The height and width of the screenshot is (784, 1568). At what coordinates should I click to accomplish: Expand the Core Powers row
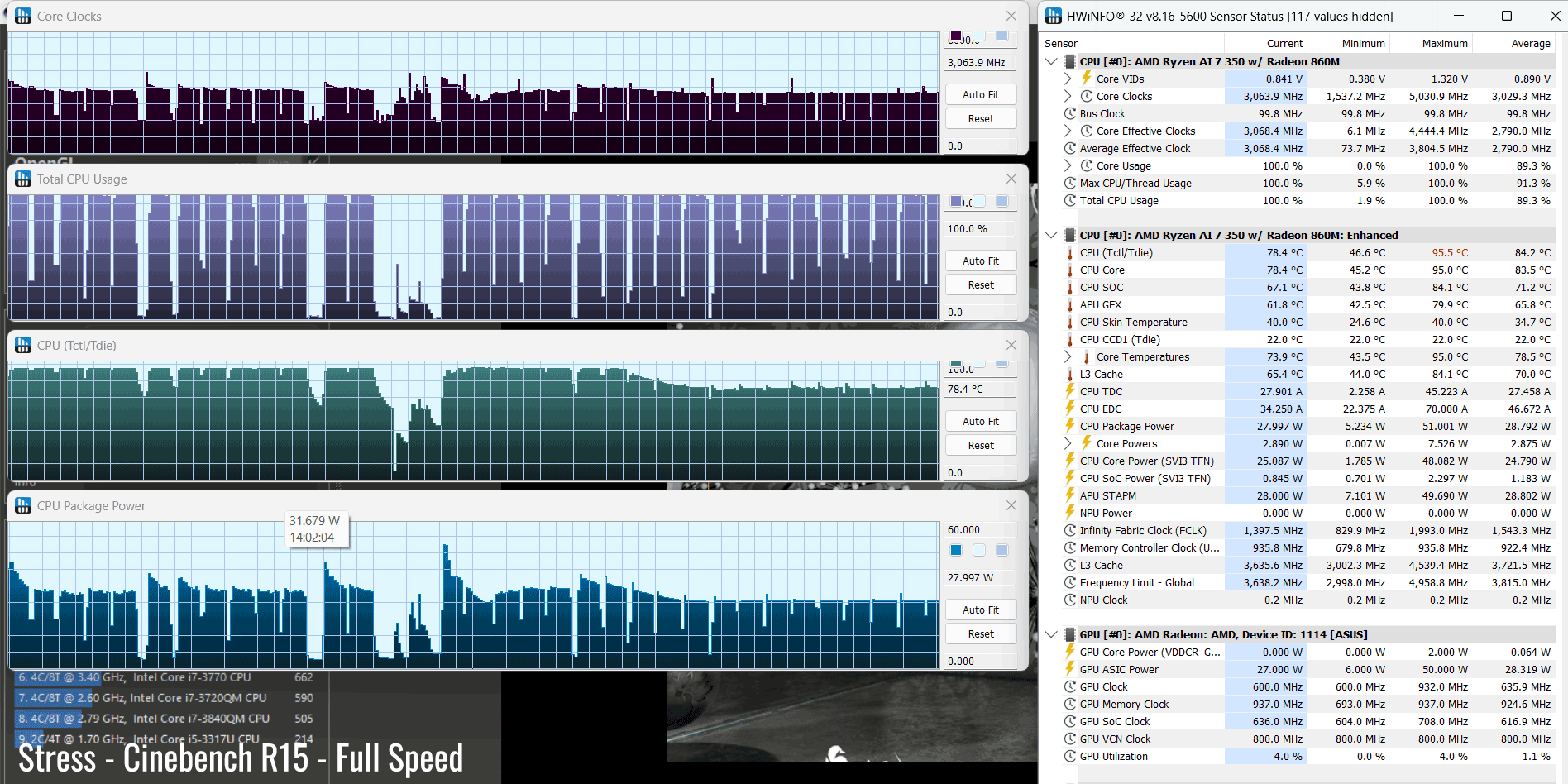click(1068, 444)
